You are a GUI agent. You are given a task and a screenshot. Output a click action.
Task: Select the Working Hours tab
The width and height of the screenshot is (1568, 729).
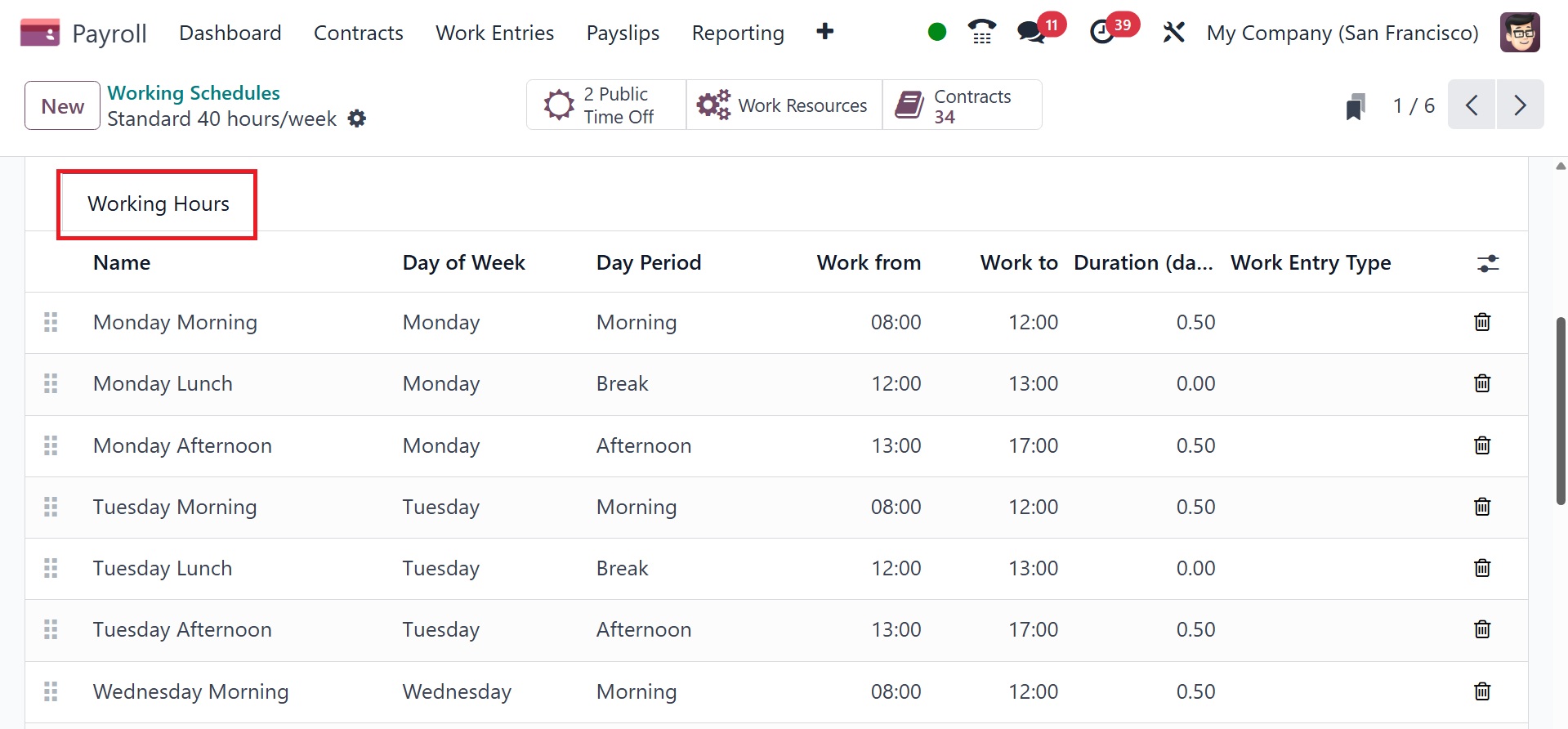pos(158,203)
